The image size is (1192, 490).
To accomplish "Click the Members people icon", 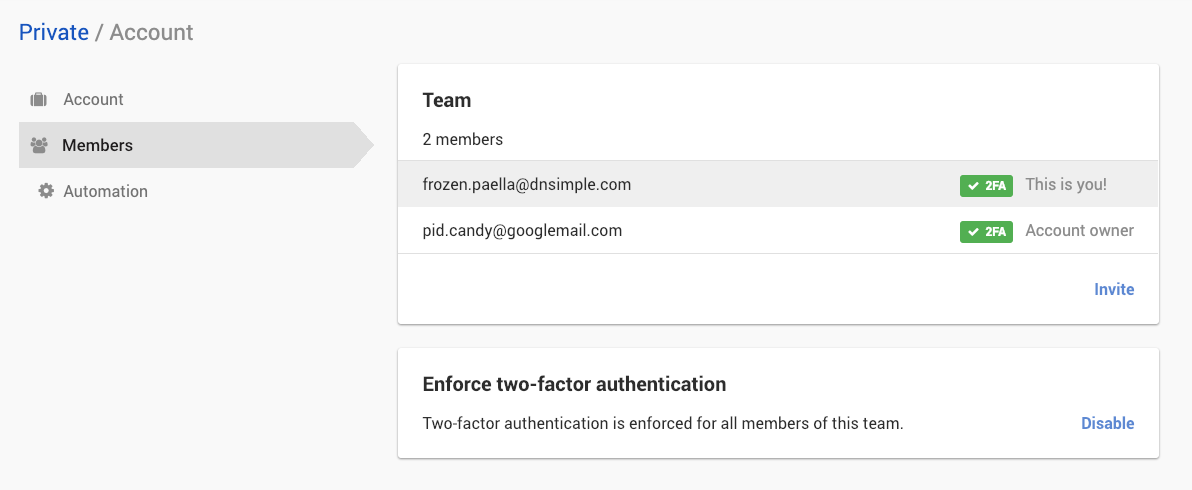I will coord(39,146).
